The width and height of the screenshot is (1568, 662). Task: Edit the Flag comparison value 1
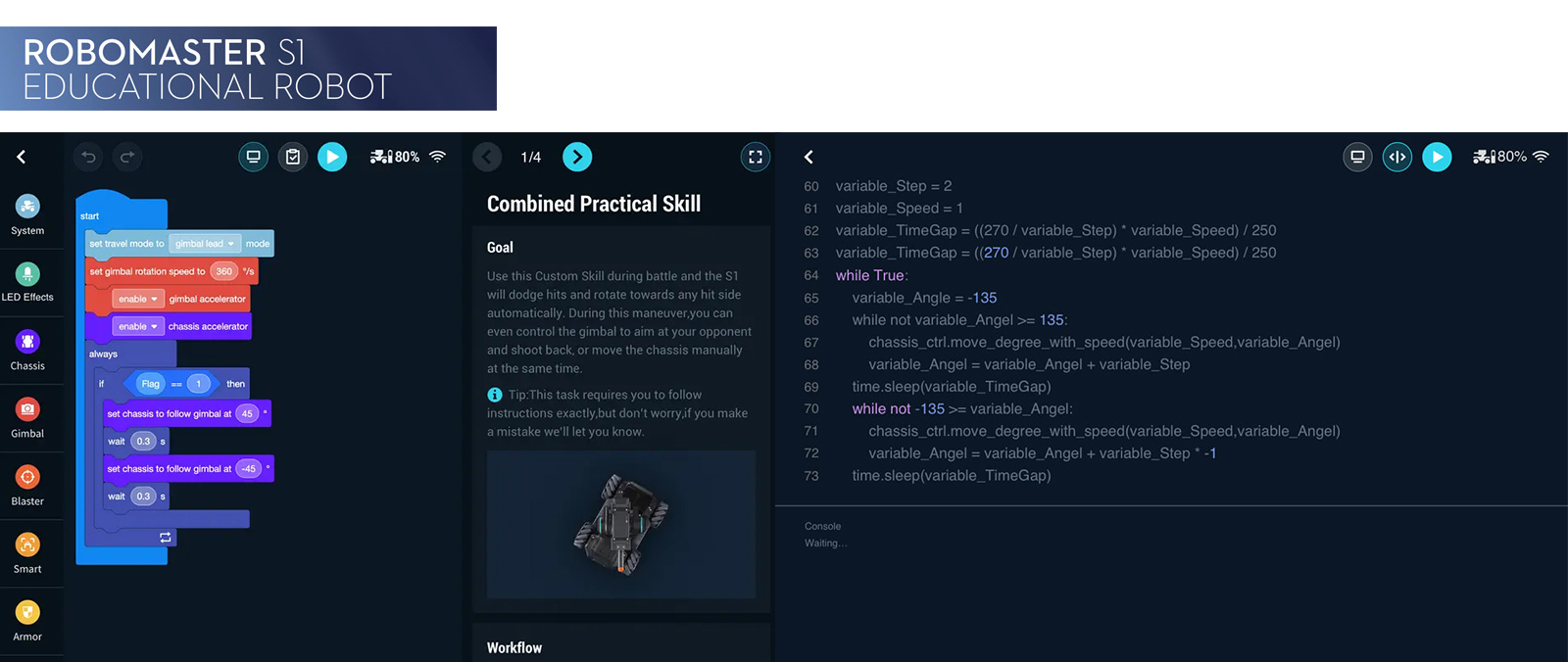tap(198, 384)
